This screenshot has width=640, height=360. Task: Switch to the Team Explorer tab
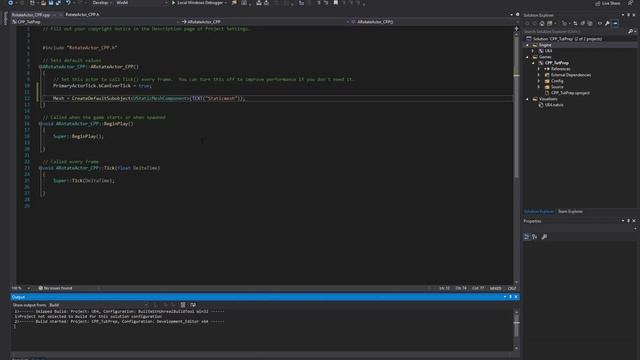pos(570,211)
